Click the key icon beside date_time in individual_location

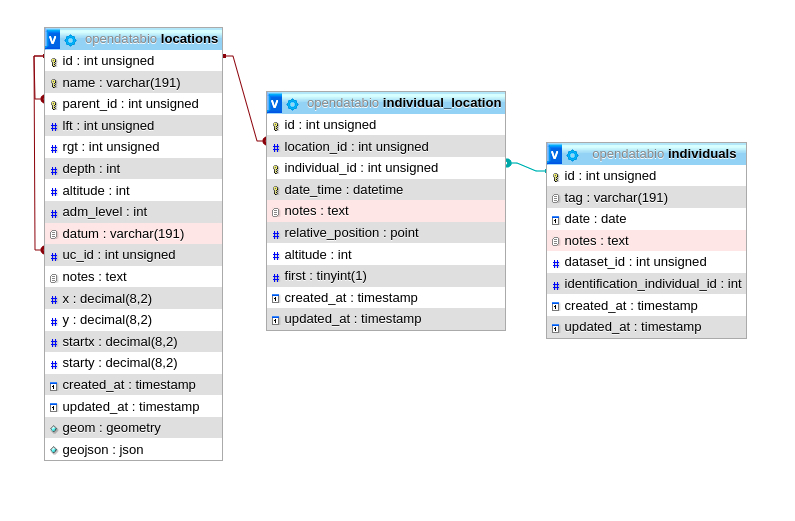(x=276, y=190)
